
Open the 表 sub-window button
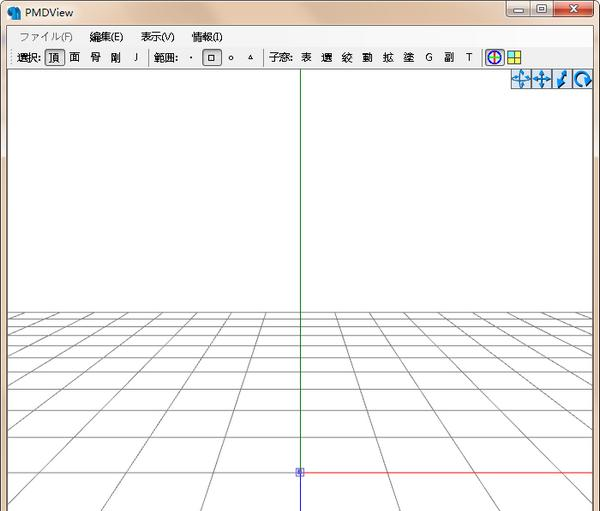pyautogui.click(x=306, y=58)
